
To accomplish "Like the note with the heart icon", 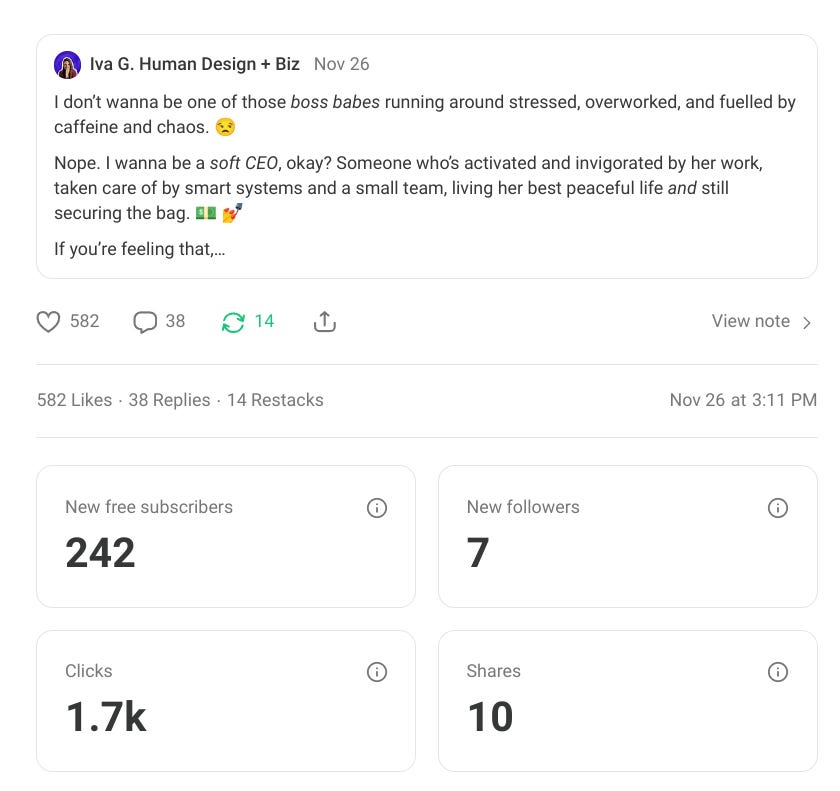I will [48, 321].
